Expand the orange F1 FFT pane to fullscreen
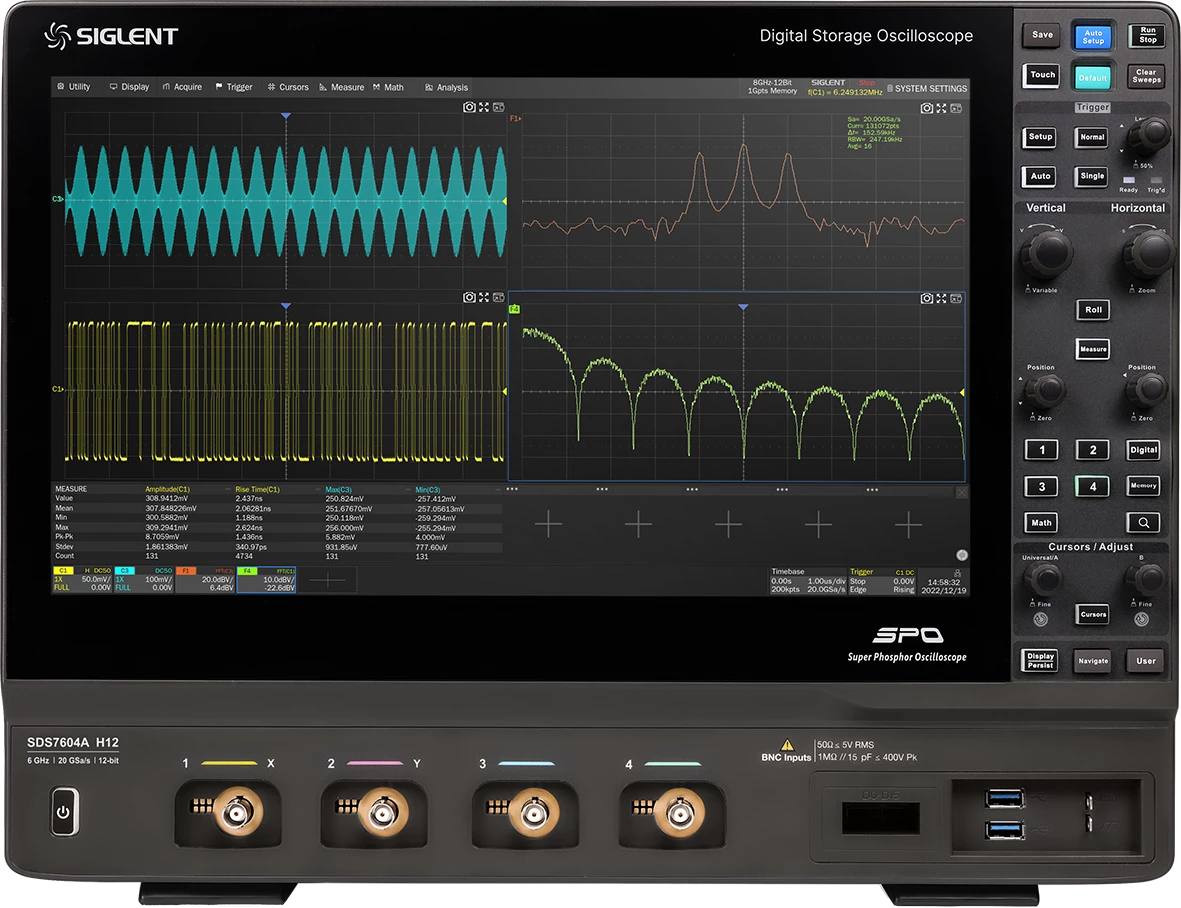 (941, 108)
